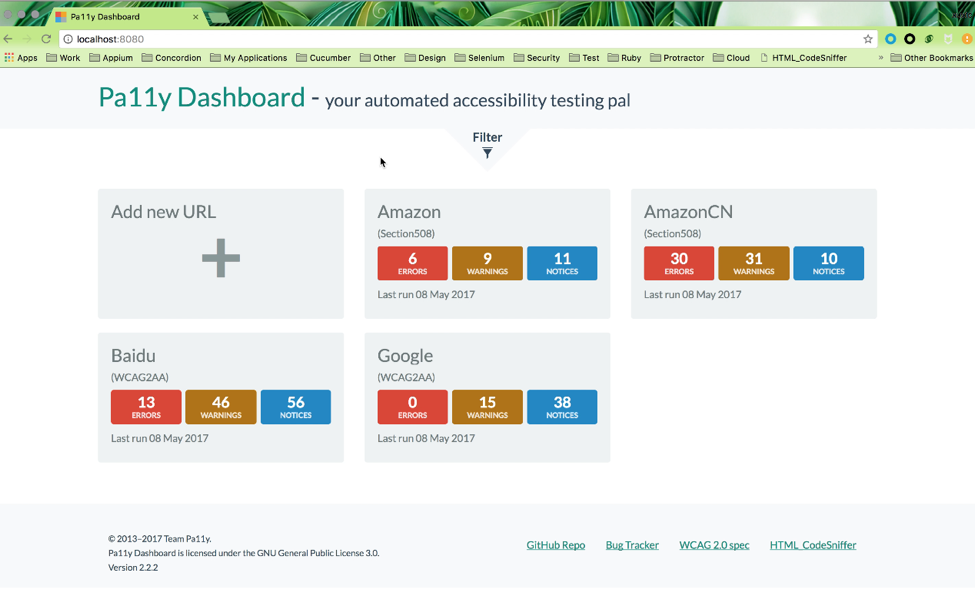The image size is (975, 590).
Task: Click the orange extension icon in toolbar
Action: pyautogui.click(x=967, y=39)
